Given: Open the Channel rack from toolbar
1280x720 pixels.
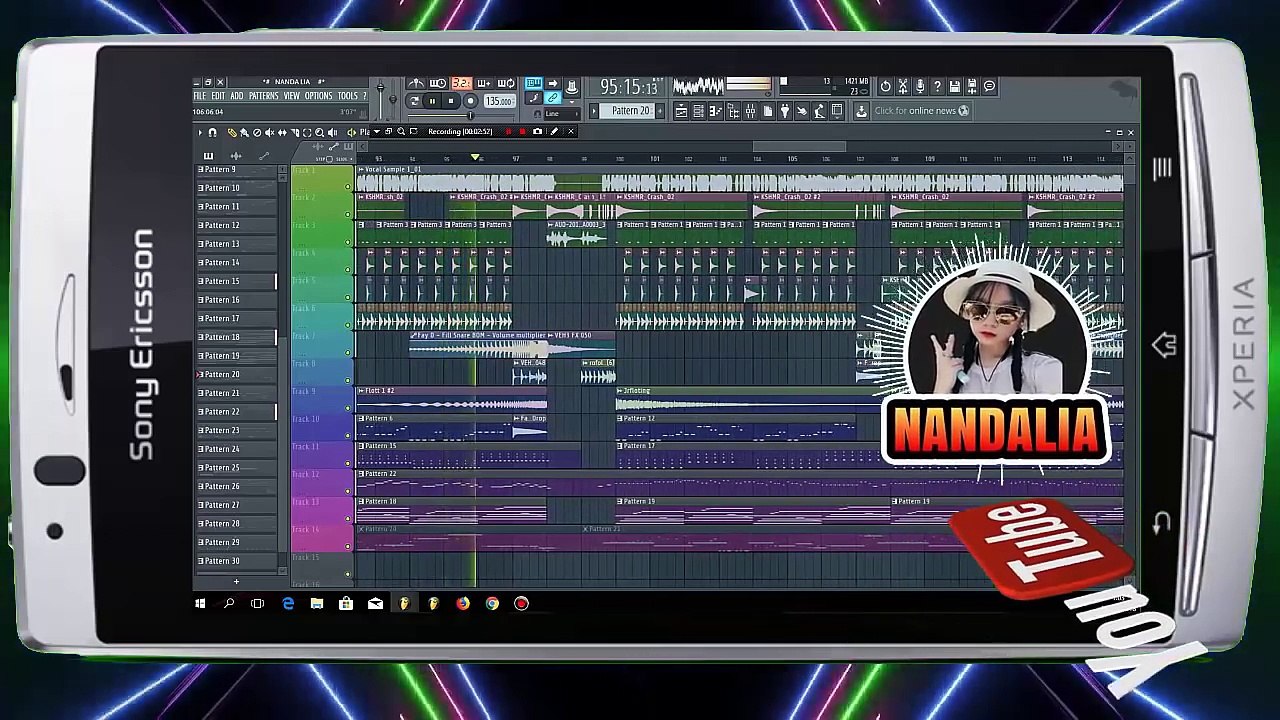Looking at the screenshot, I should 698,111.
